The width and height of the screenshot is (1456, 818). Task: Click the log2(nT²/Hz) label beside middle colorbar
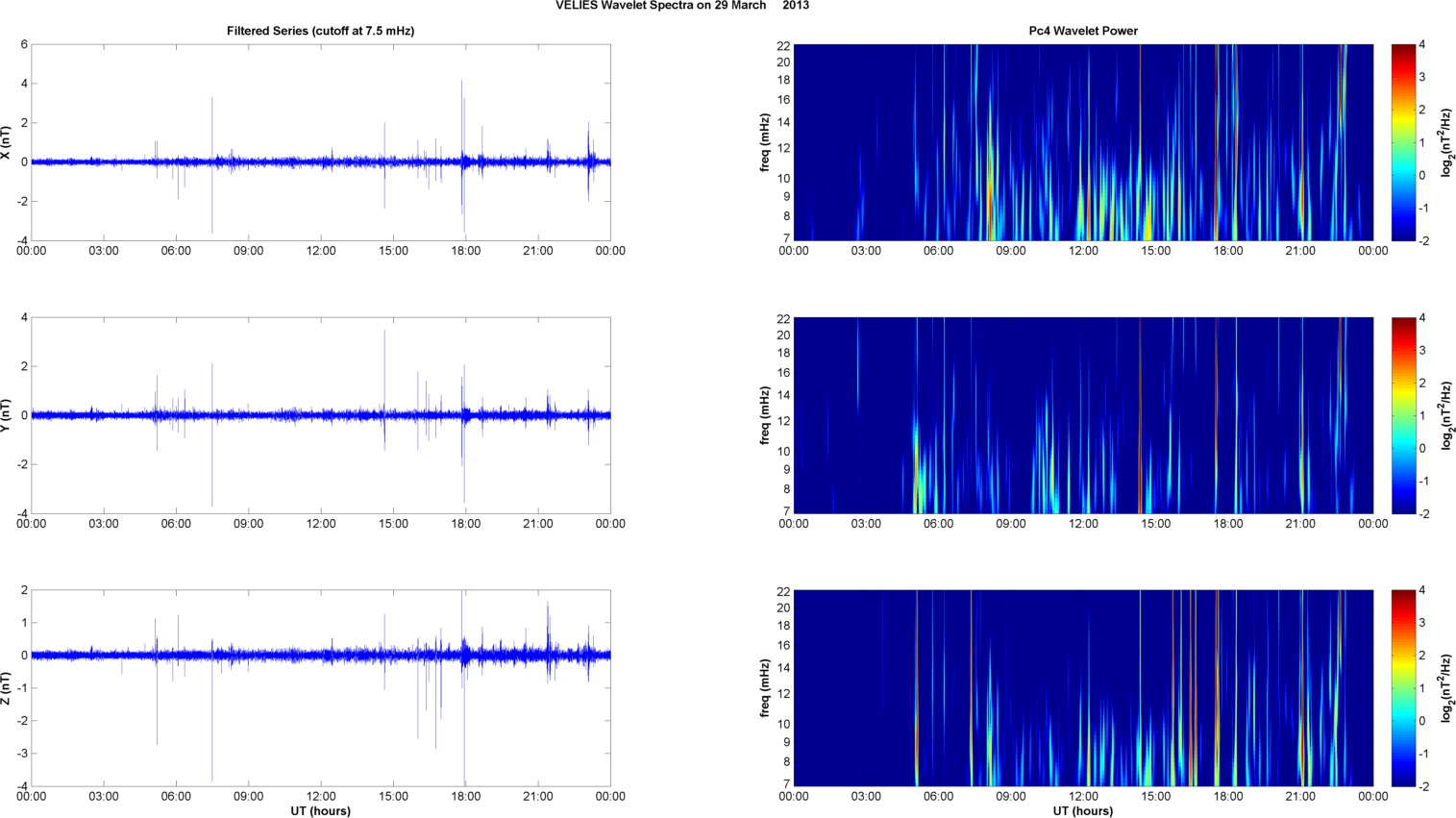click(x=1444, y=415)
